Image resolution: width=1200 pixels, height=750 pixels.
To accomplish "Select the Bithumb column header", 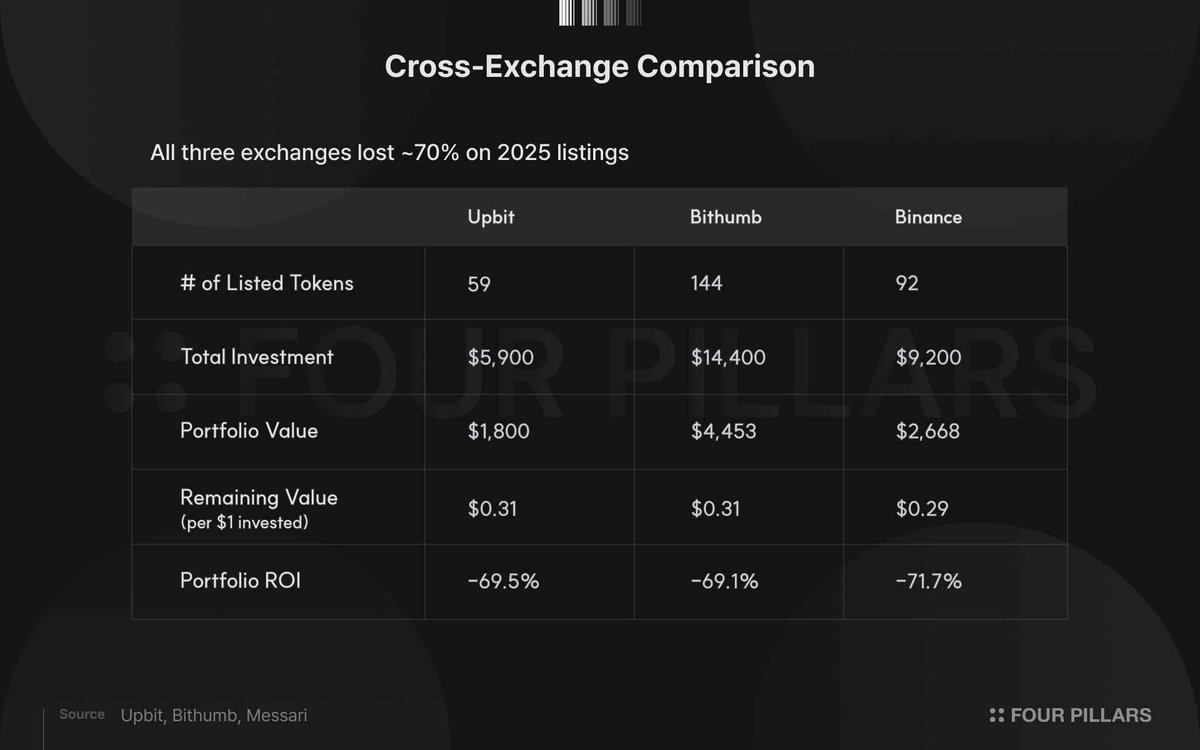I will (726, 217).
